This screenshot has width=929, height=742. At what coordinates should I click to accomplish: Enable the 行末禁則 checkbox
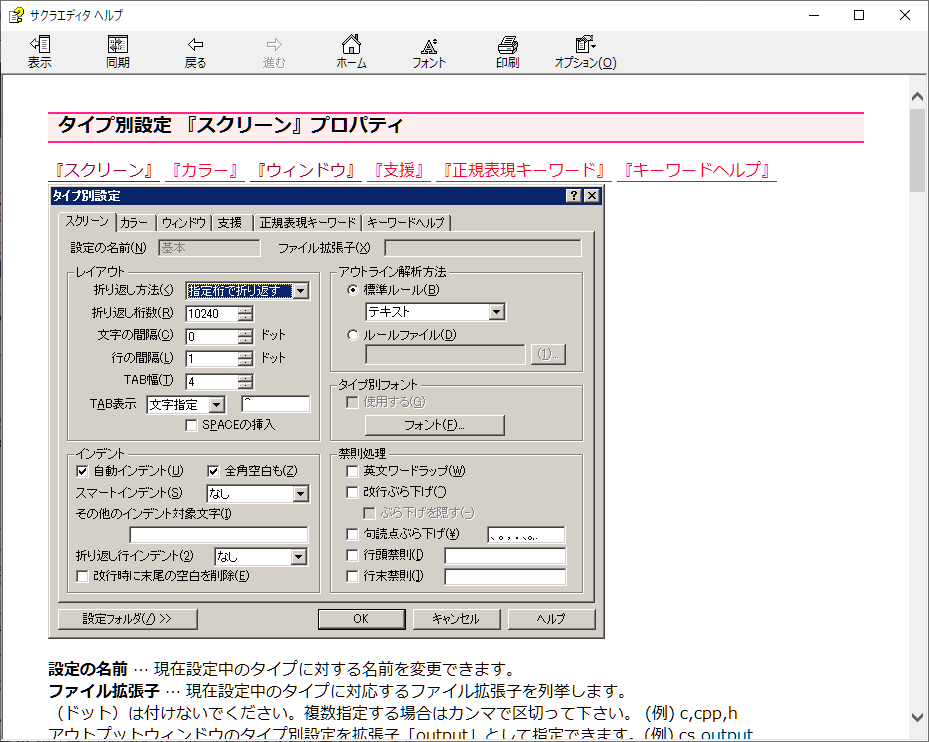click(x=352, y=576)
